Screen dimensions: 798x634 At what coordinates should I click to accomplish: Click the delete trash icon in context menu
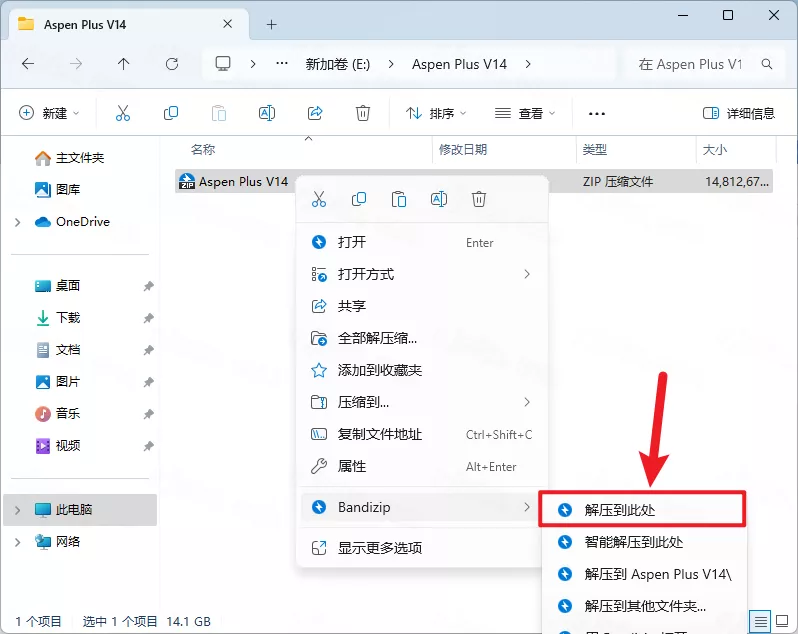pos(479,199)
